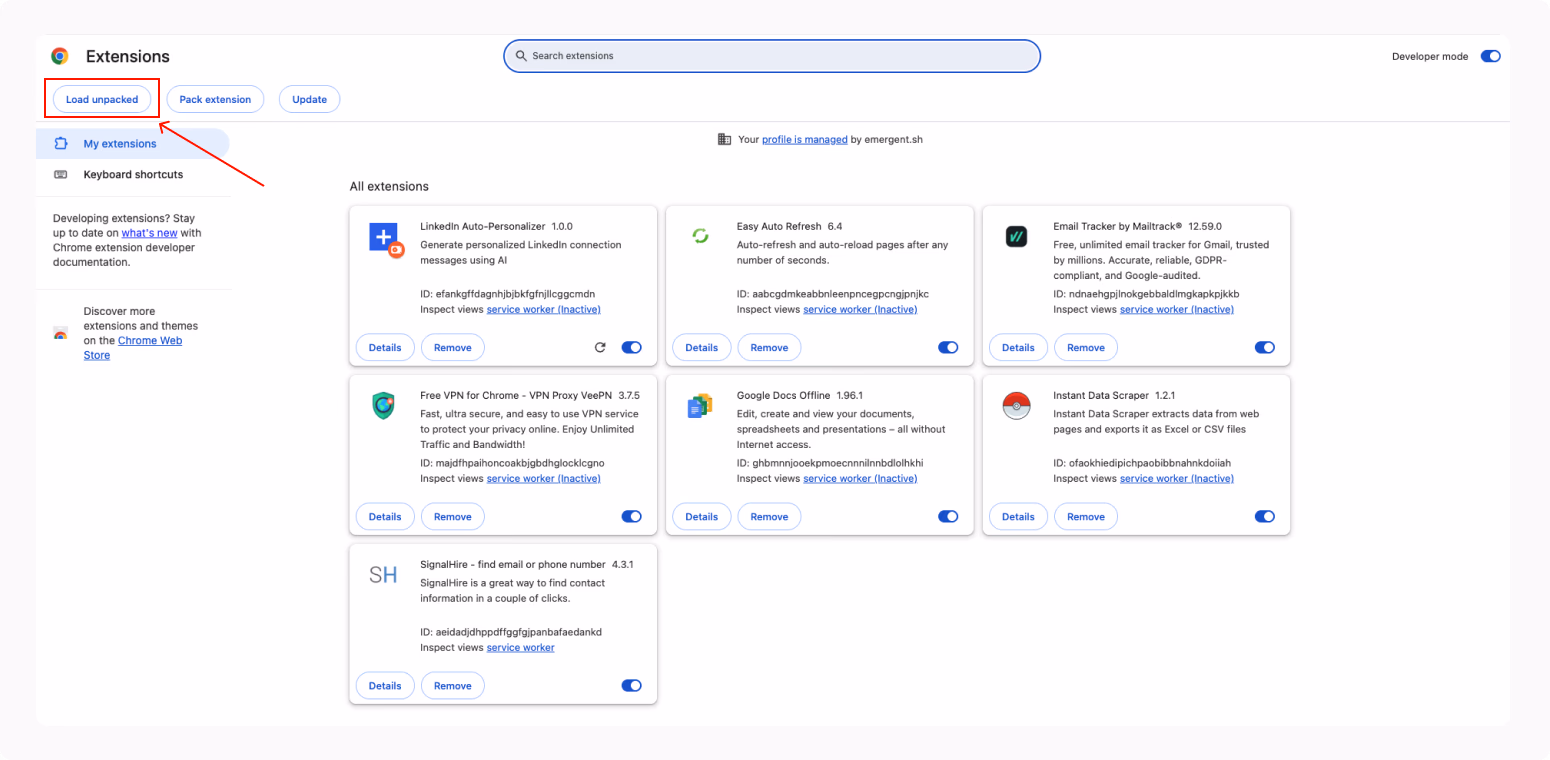Image resolution: width=1550 pixels, height=760 pixels.
Task: Click the Google Docs Offline extension icon
Action: point(700,406)
